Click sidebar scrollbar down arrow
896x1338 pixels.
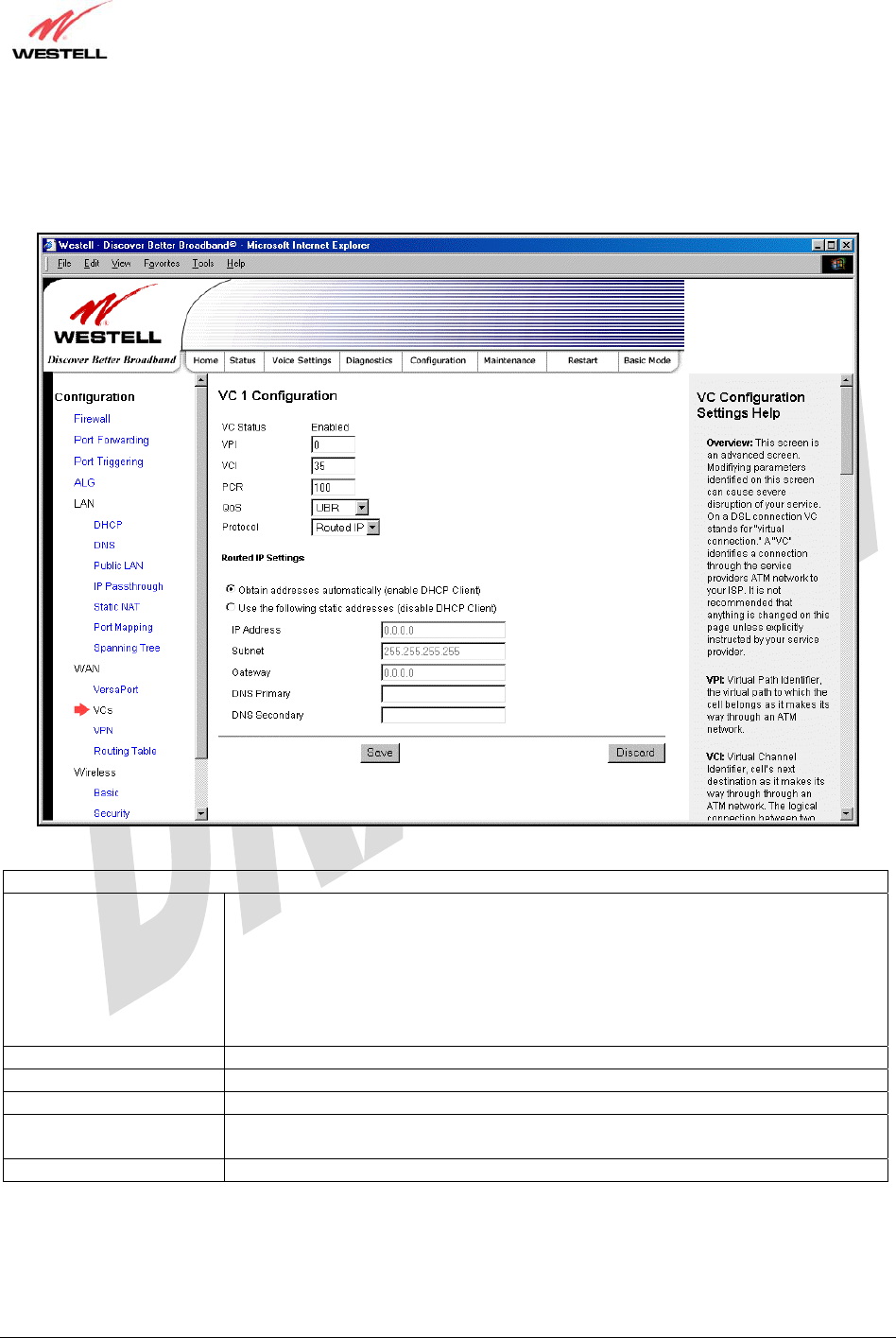(200, 813)
